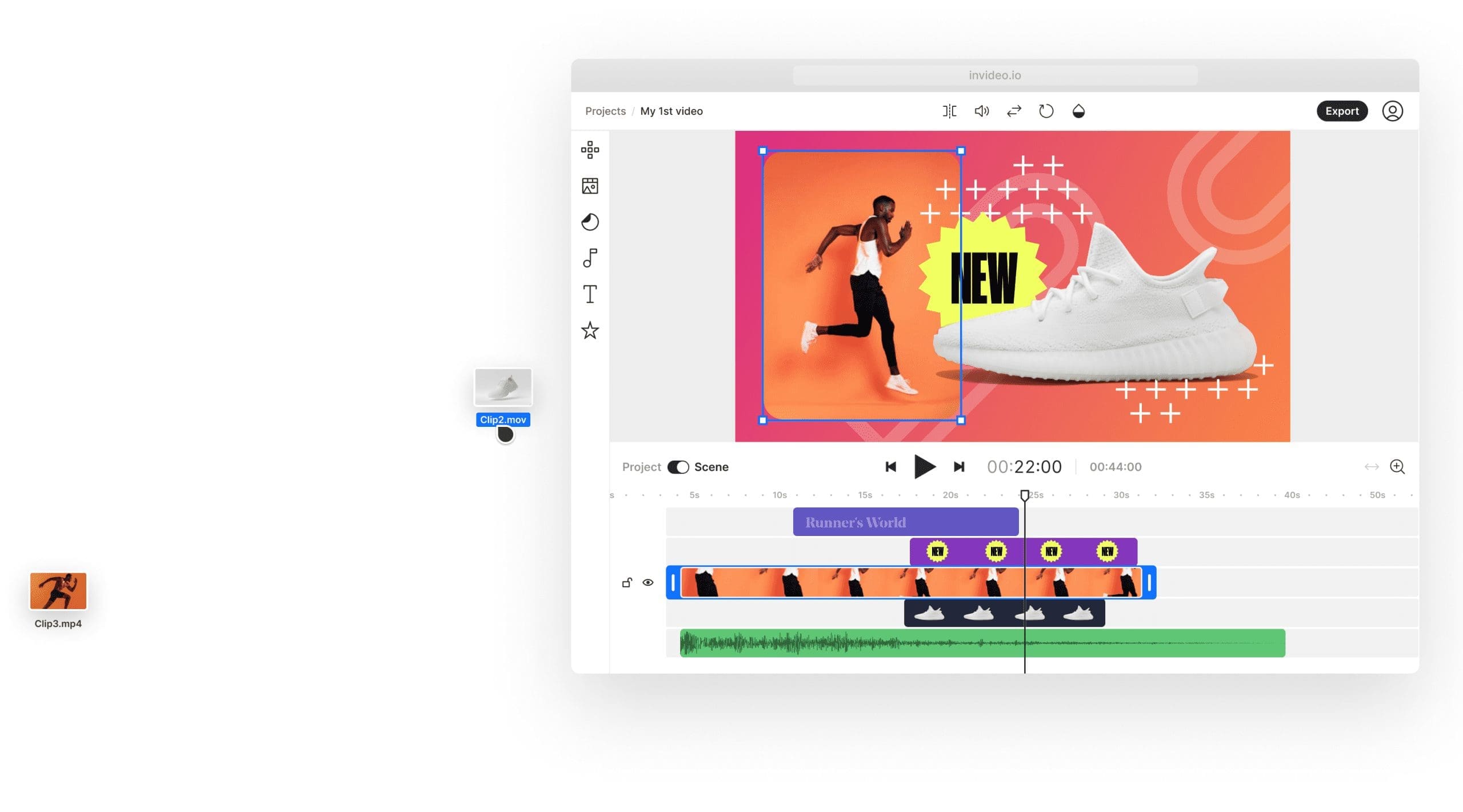Viewport: 1463px width, 812px height.
Task: Select the orange runner video clip
Action: (x=911, y=582)
